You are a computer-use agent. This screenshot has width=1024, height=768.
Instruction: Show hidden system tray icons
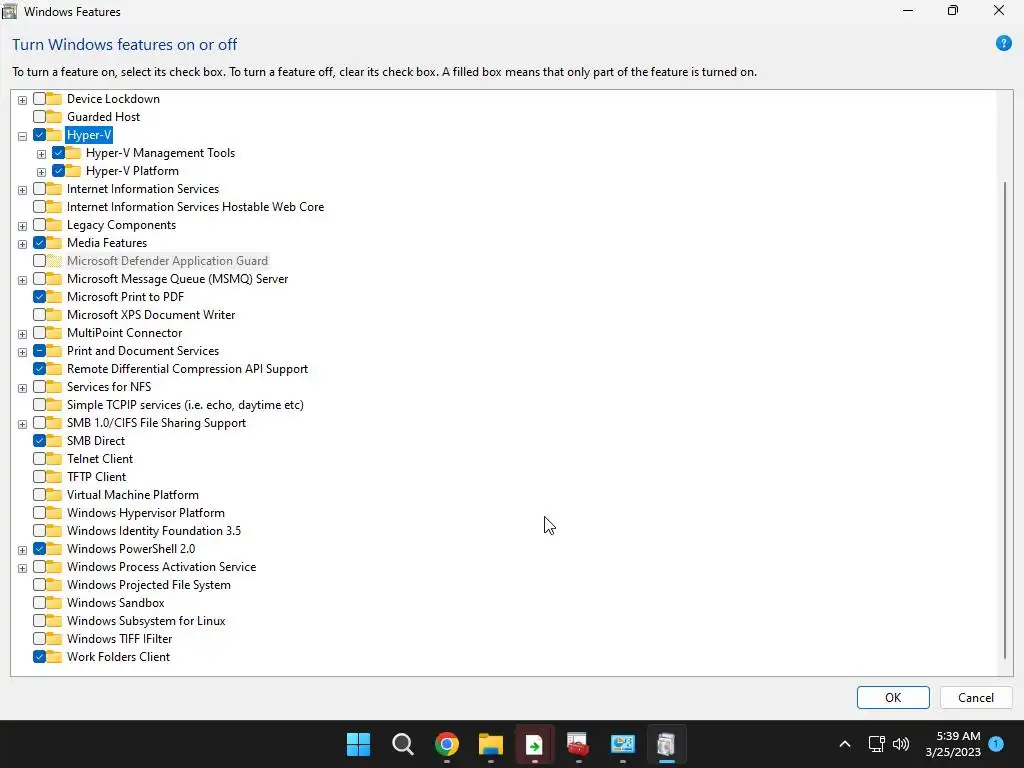tap(844, 744)
